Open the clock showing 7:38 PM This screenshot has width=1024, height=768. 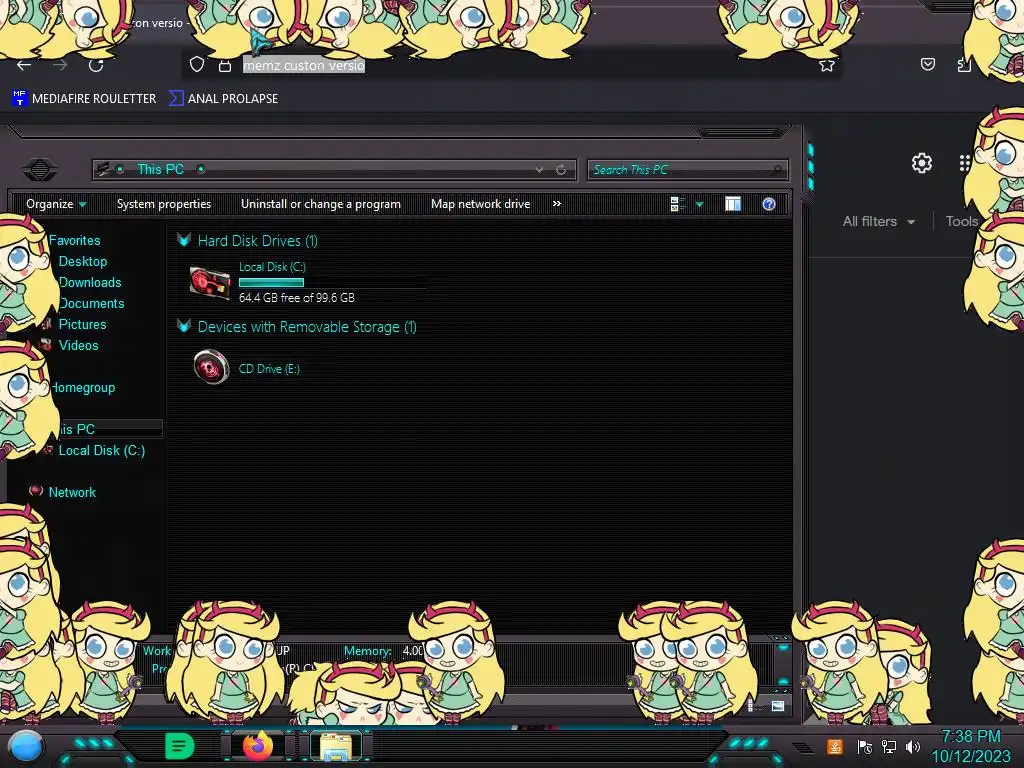point(971,746)
